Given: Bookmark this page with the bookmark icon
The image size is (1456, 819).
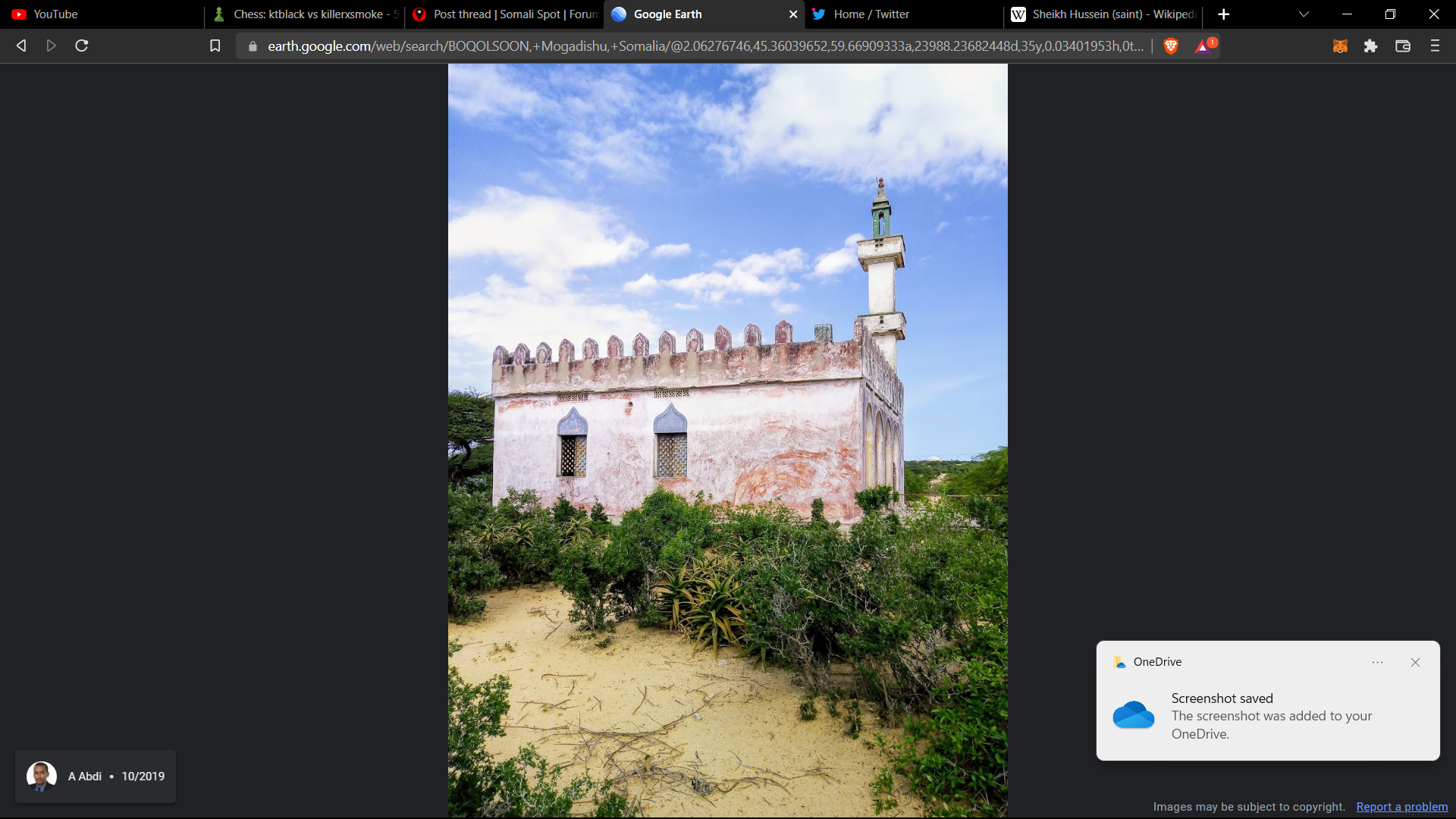Looking at the screenshot, I should (x=215, y=46).
